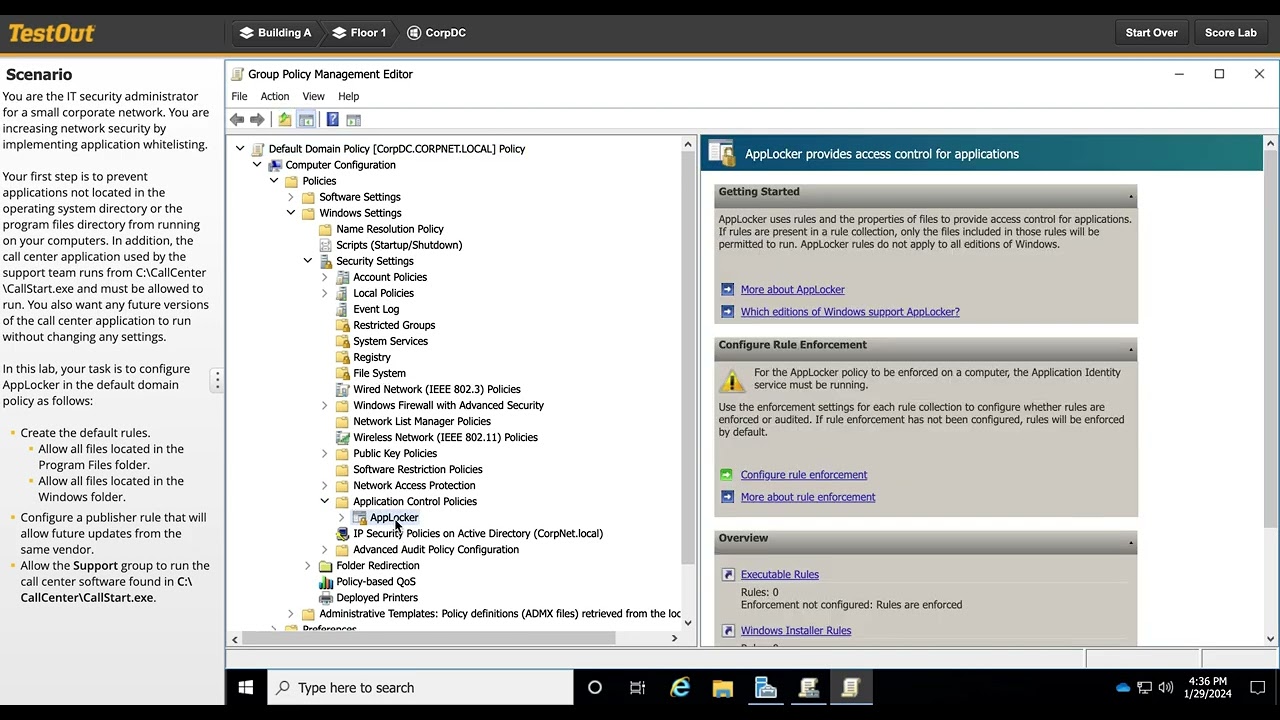The width and height of the screenshot is (1280, 720).
Task: Open File Explorer from taskbar
Action: [x=723, y=687]
